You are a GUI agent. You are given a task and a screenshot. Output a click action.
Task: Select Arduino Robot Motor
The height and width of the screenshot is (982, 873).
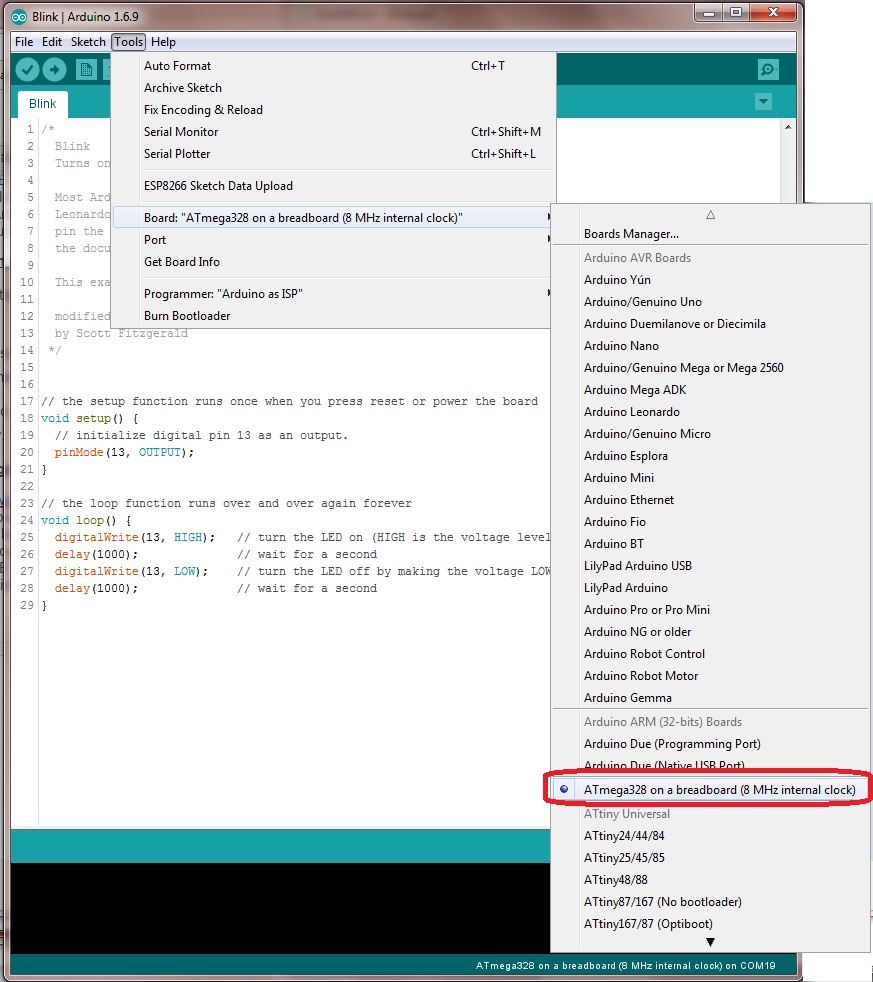[710, 676]
